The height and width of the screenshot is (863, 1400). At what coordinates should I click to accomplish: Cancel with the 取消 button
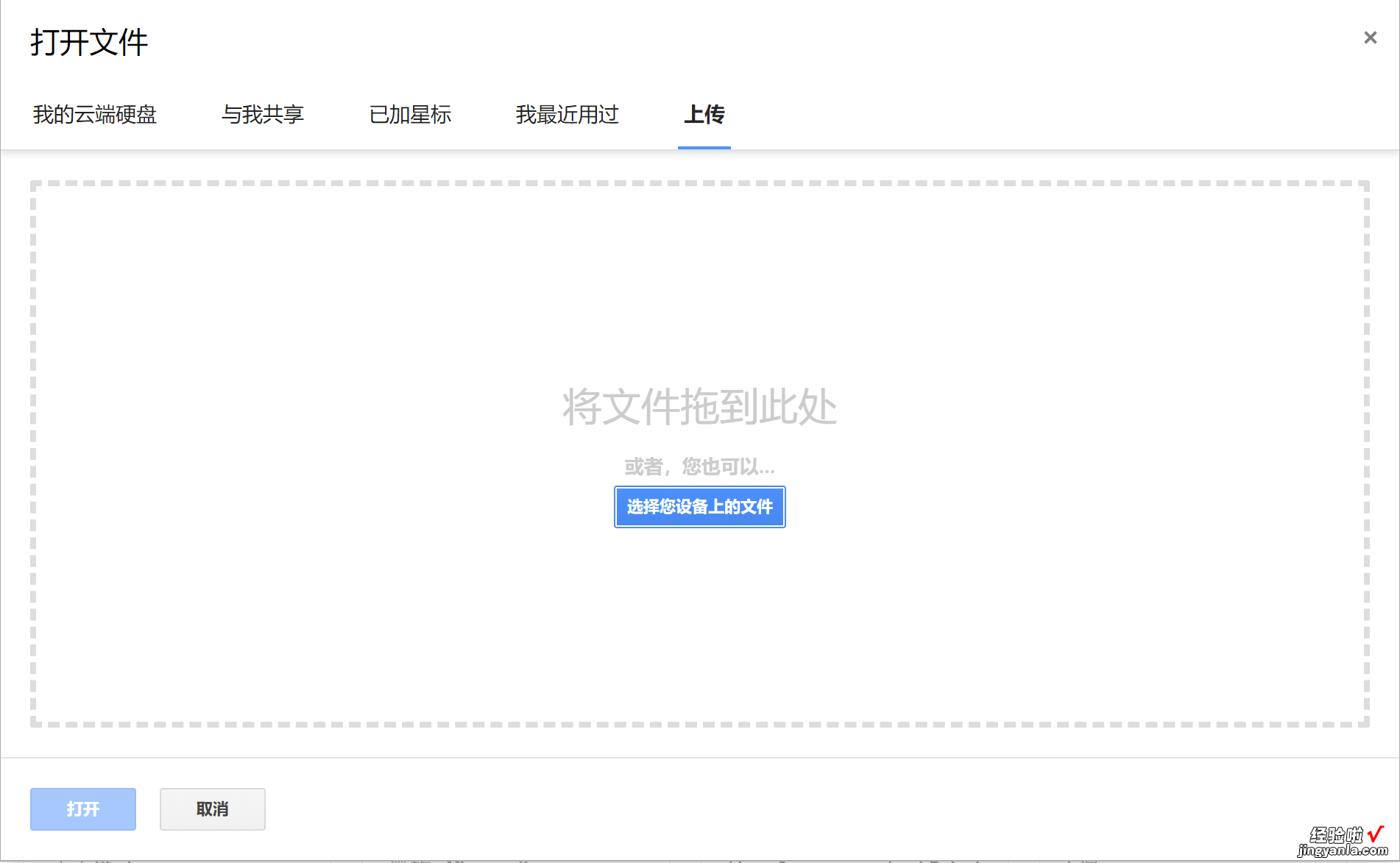pyautogui.click(x=213, y=809)
